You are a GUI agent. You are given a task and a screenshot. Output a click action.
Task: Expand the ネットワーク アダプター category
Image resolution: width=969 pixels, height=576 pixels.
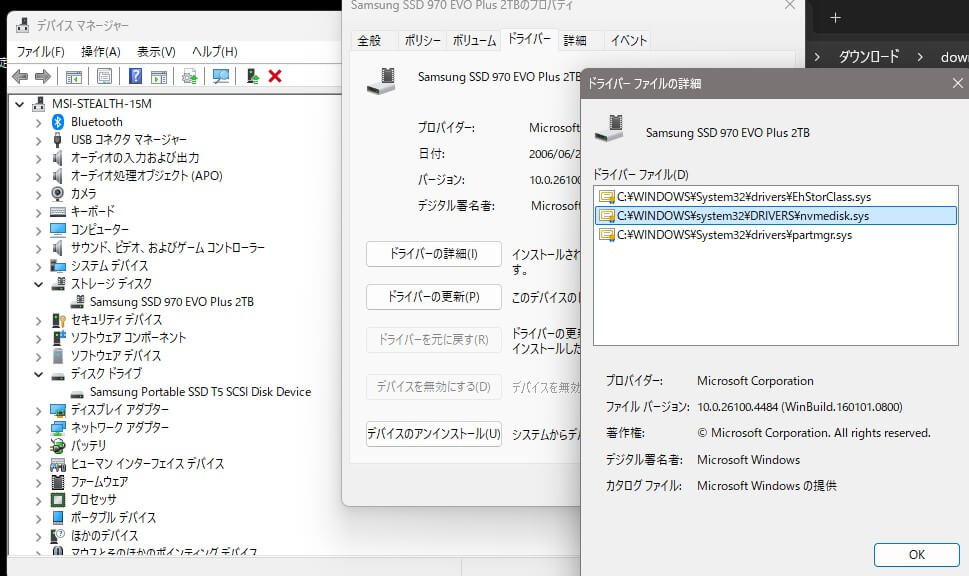(38, 428)
